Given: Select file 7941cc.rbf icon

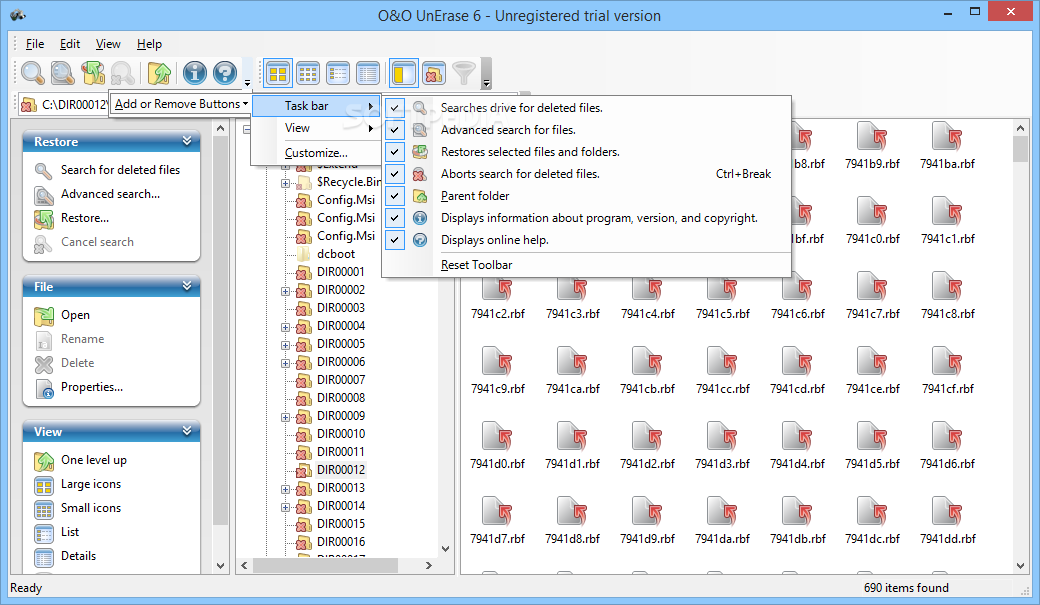Looking at the screenshot, I should (x=722, y=362).
